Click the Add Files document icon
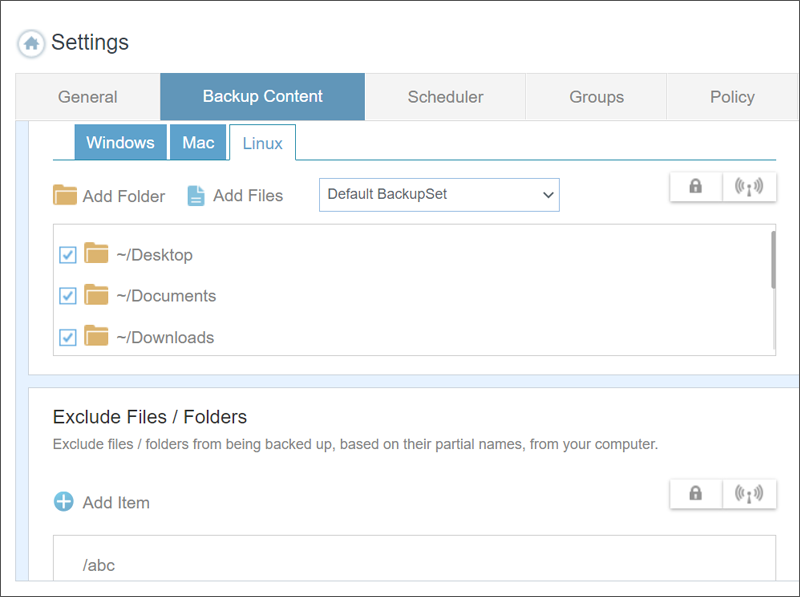This screenshot has width=800, height=597. point(196,195)
